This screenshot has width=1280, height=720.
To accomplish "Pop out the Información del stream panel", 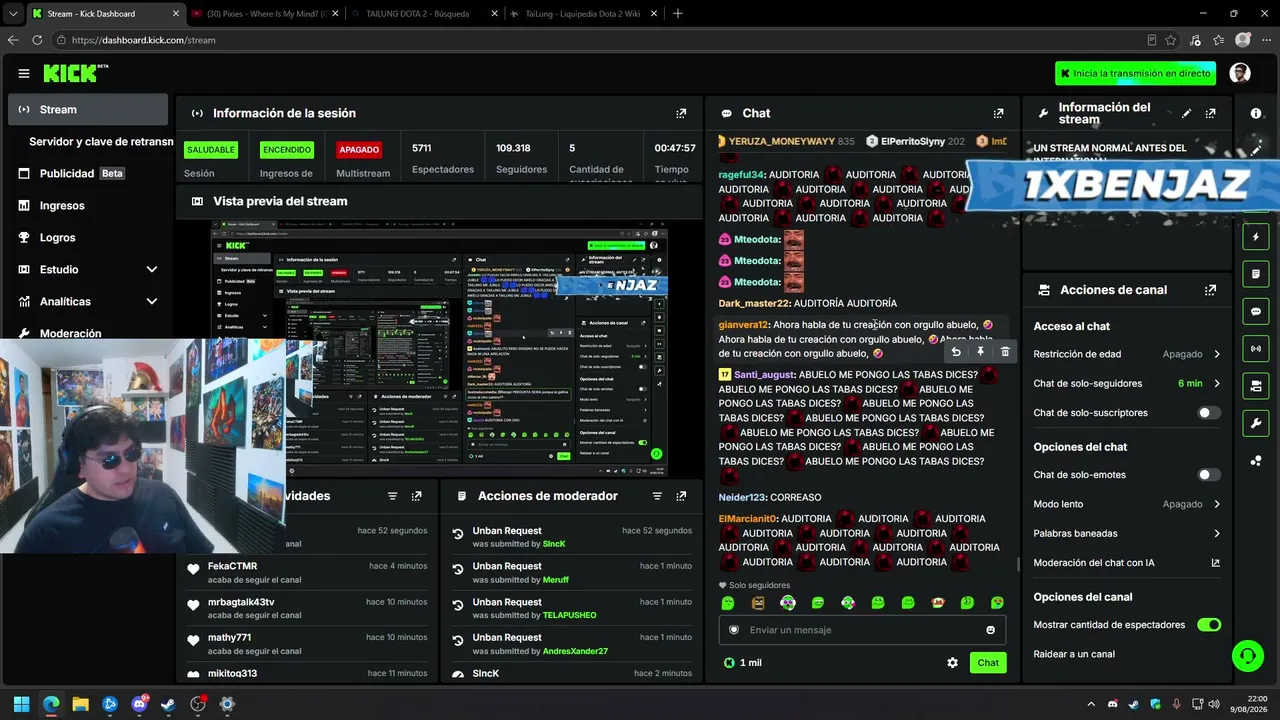I will 1211,114.
